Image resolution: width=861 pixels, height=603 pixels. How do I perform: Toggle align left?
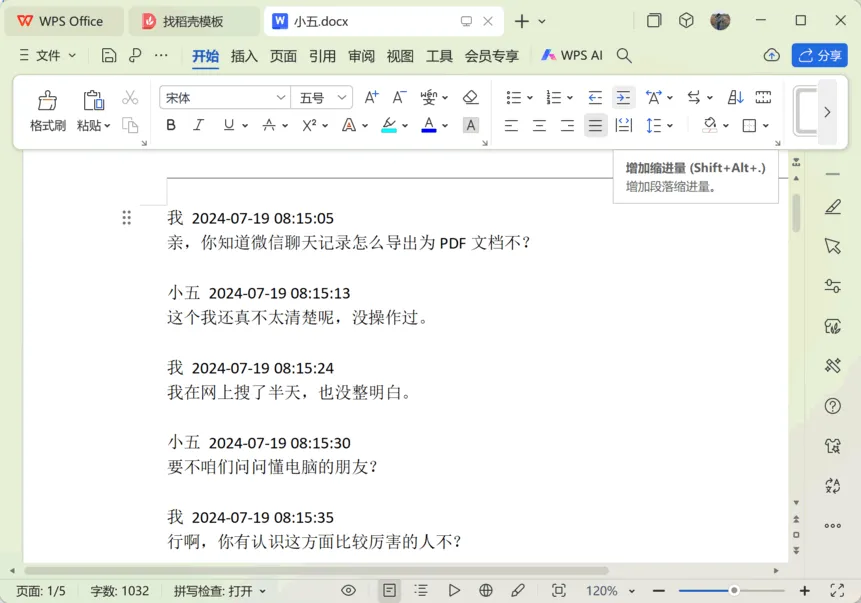point(511,125)
